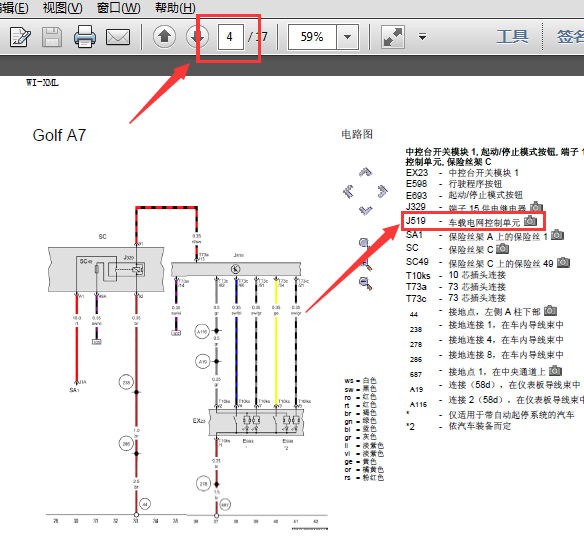Click the page number input field
Screen dimensions: 584x548
tap(231, 37)
